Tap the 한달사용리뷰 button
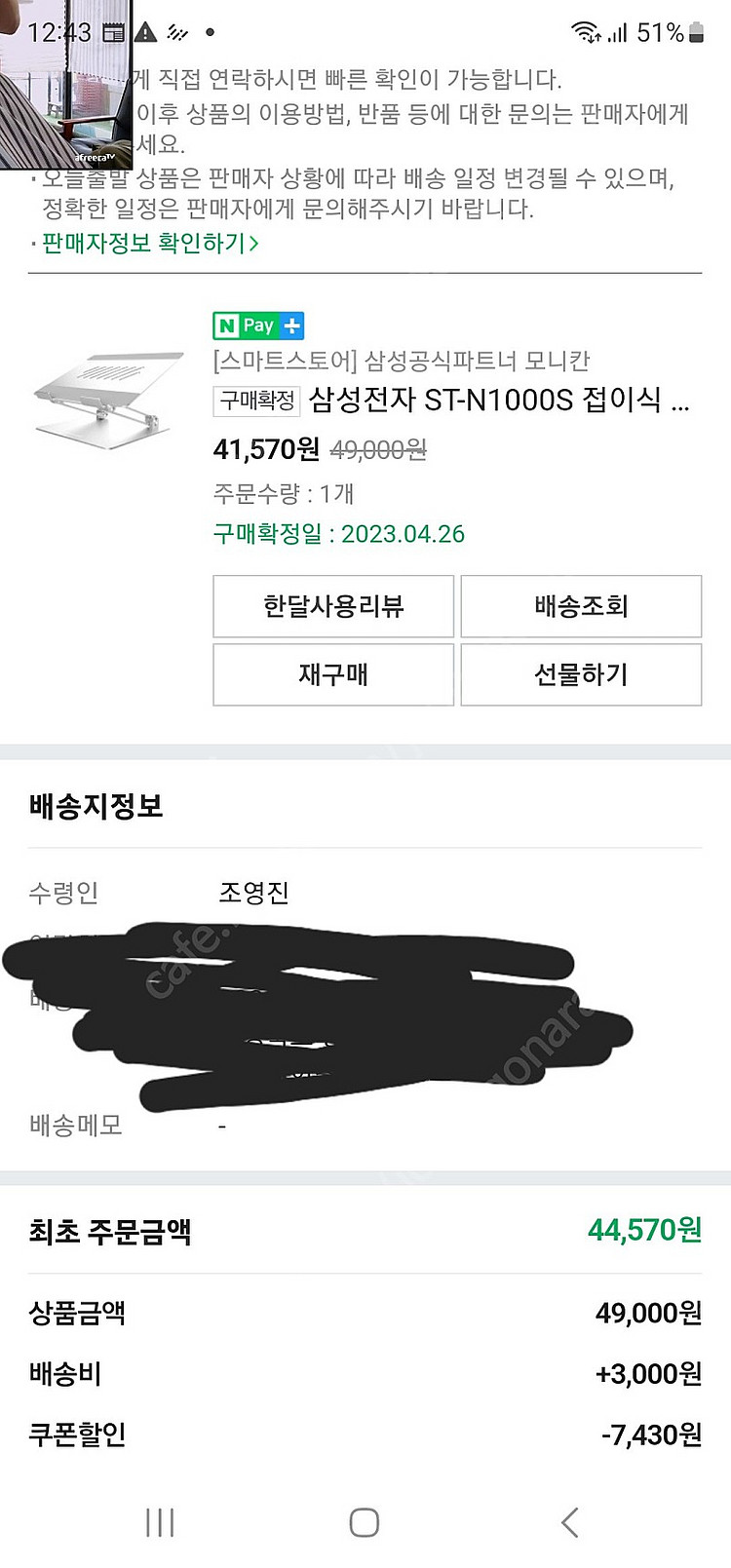The height and width of the screenshot is (1568, 731). (x=333, y=606)
